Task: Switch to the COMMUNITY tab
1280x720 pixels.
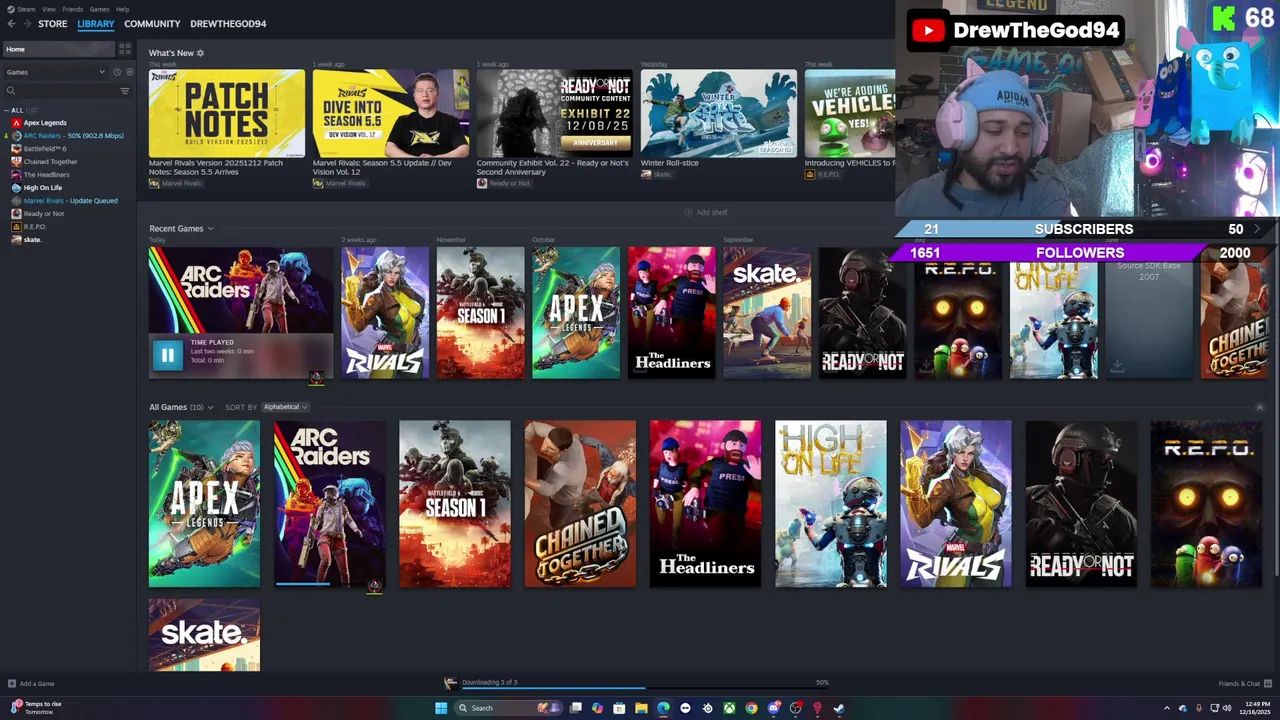Action: coord(152,24)
